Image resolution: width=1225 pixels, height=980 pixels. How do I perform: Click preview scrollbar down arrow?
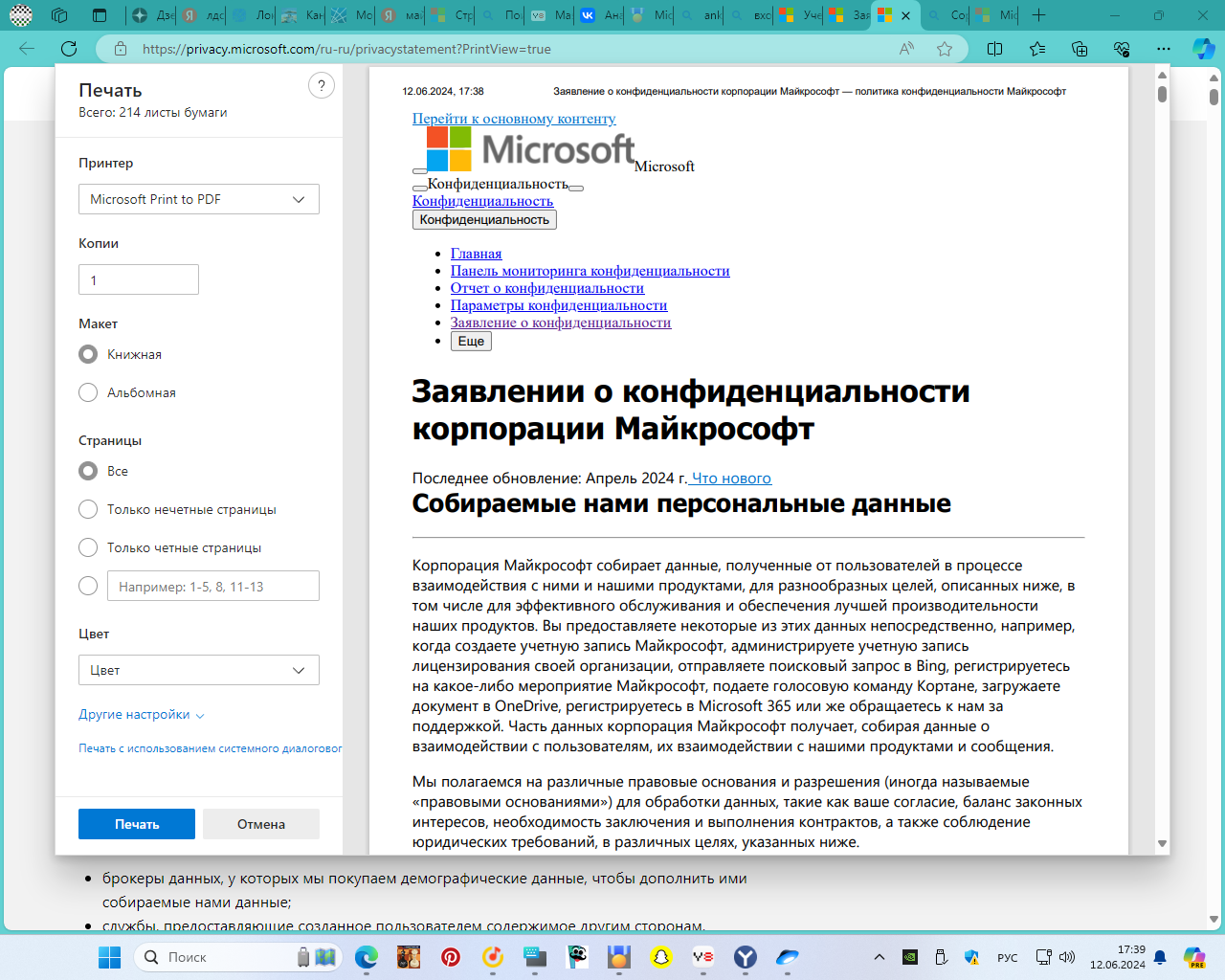[1162, 844]
